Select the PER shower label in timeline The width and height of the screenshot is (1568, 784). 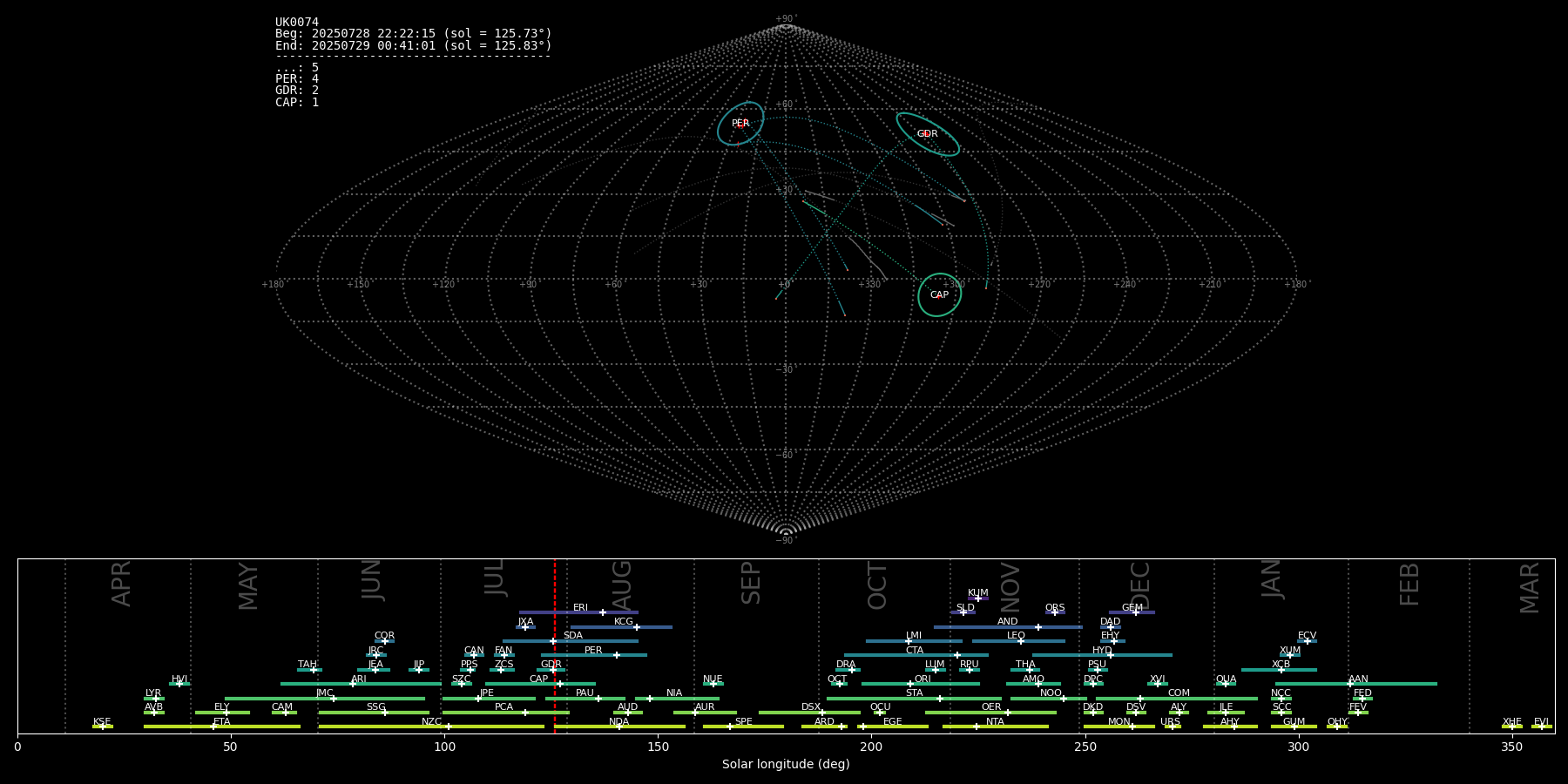(593, 651)
